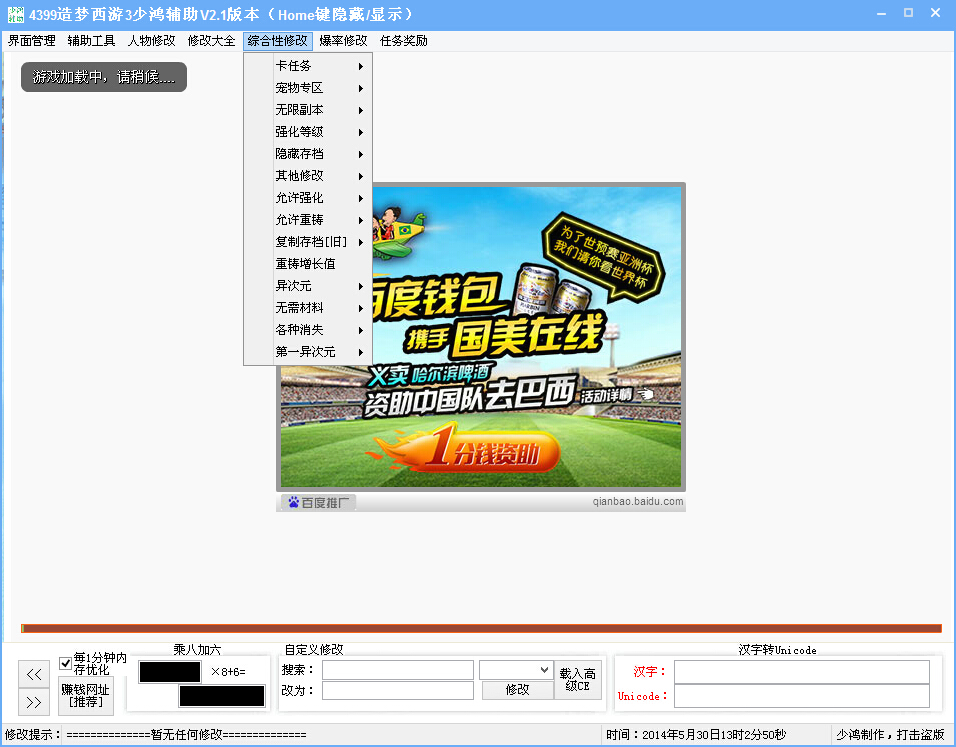956x747 pixels.
Task: Open the 辅助工具 menu
Action: click(x=91, y=41)
